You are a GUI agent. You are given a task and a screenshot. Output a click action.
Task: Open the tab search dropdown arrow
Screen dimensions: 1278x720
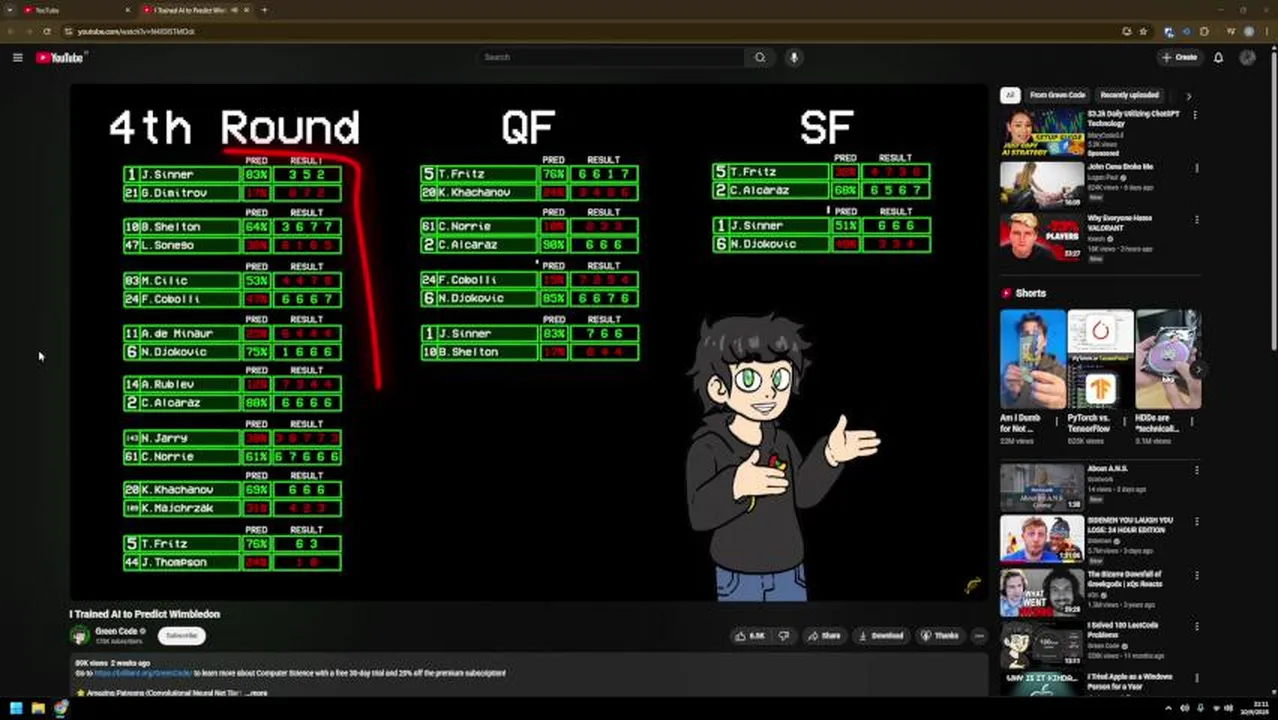pyautogui.click(x=9, y=10)
